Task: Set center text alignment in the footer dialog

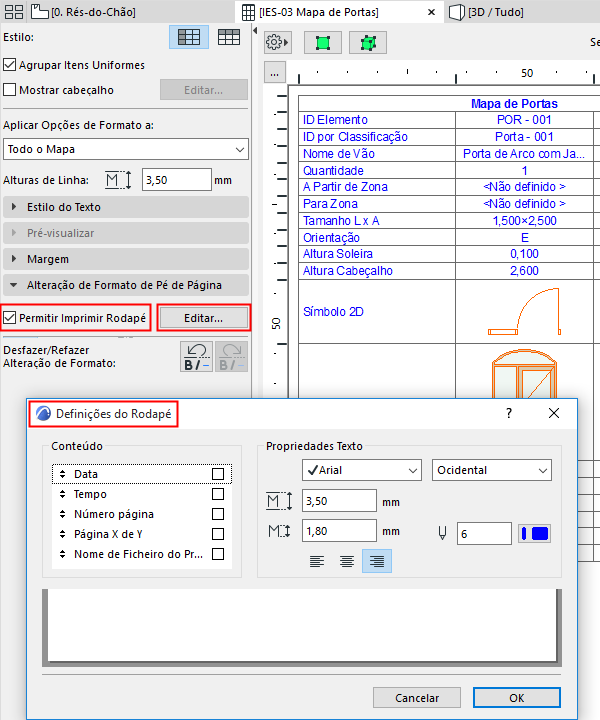Action: click(x=347, y=561)
